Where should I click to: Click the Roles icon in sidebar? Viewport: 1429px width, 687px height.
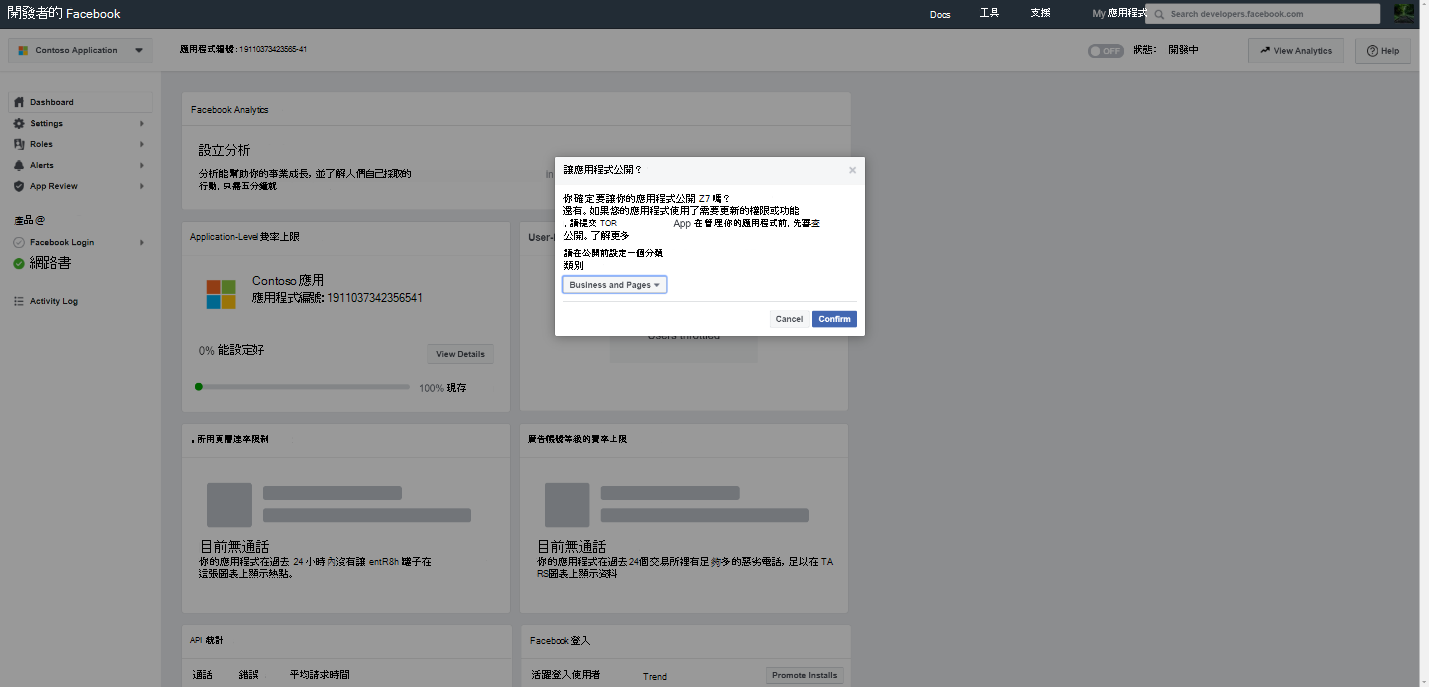pyautogui.click(x=19, y=144)
